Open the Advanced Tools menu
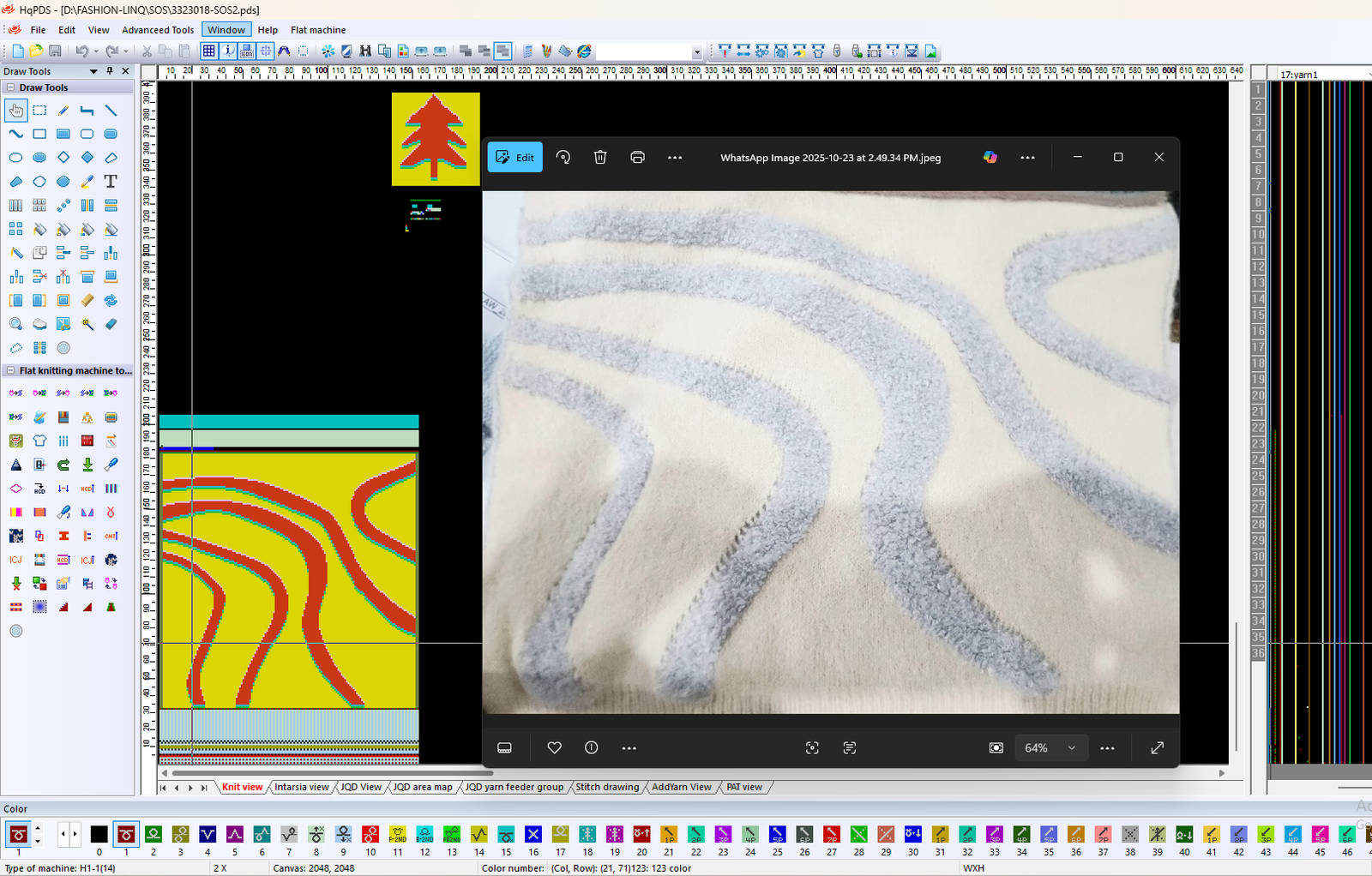1372x876 pixels. (x=158, y=30)
